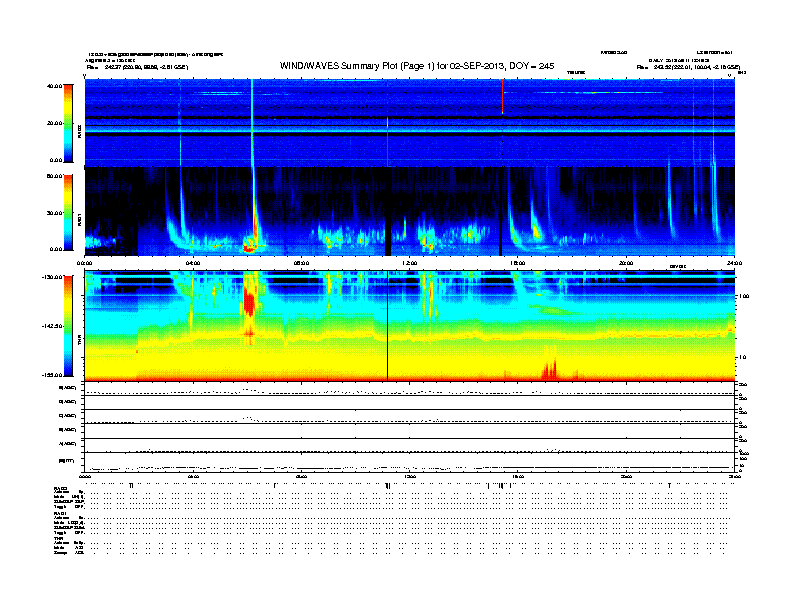792x612 pixels.
Task: Click the rotated RAD1 axis label
Action: tap(79, 220)
